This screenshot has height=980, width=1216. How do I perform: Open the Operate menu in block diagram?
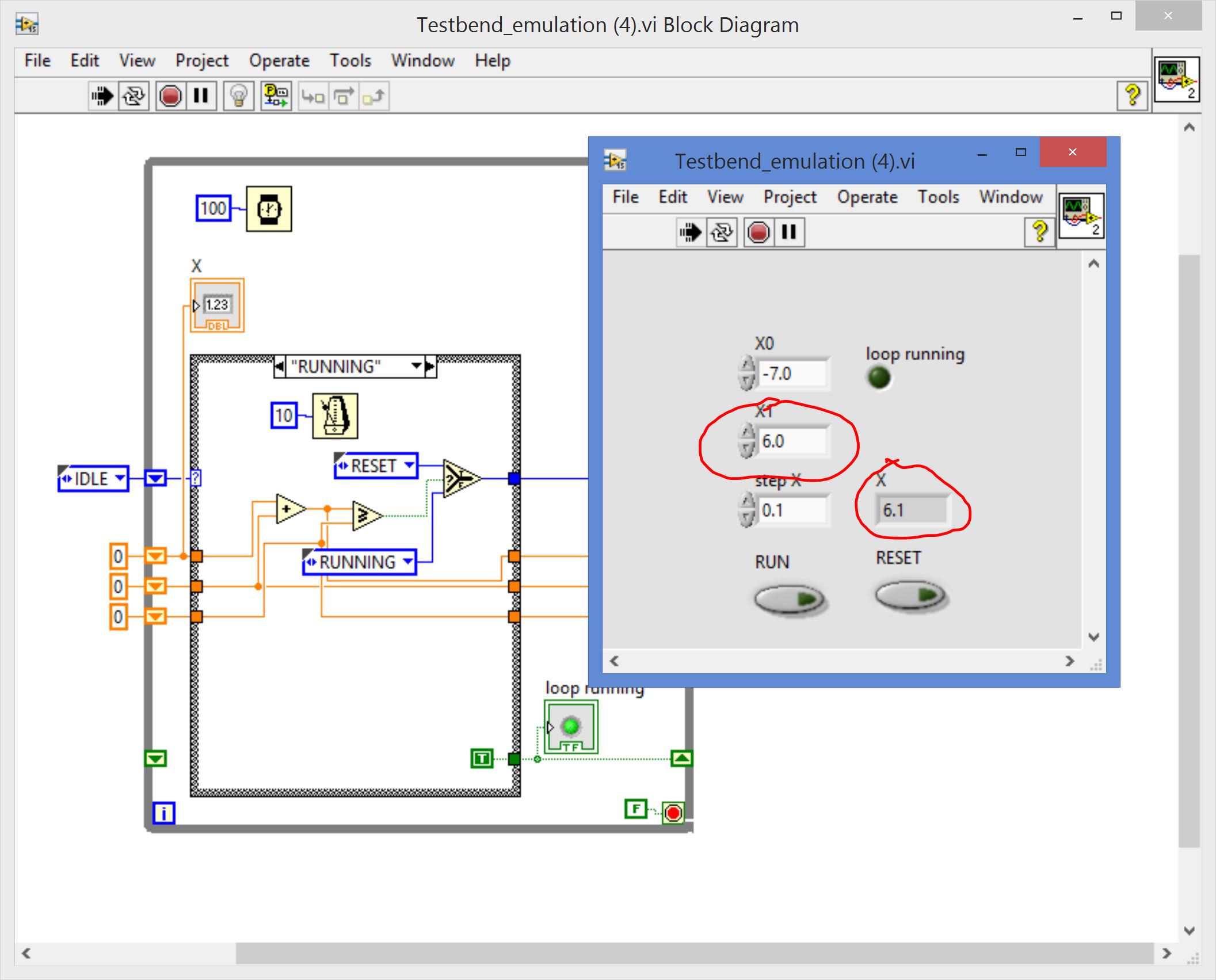point(279,60)
